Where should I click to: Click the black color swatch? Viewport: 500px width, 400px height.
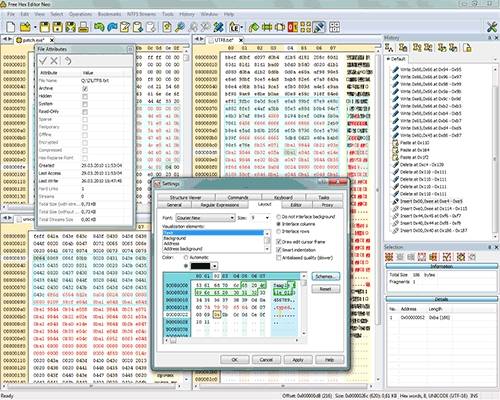[200, 266]
